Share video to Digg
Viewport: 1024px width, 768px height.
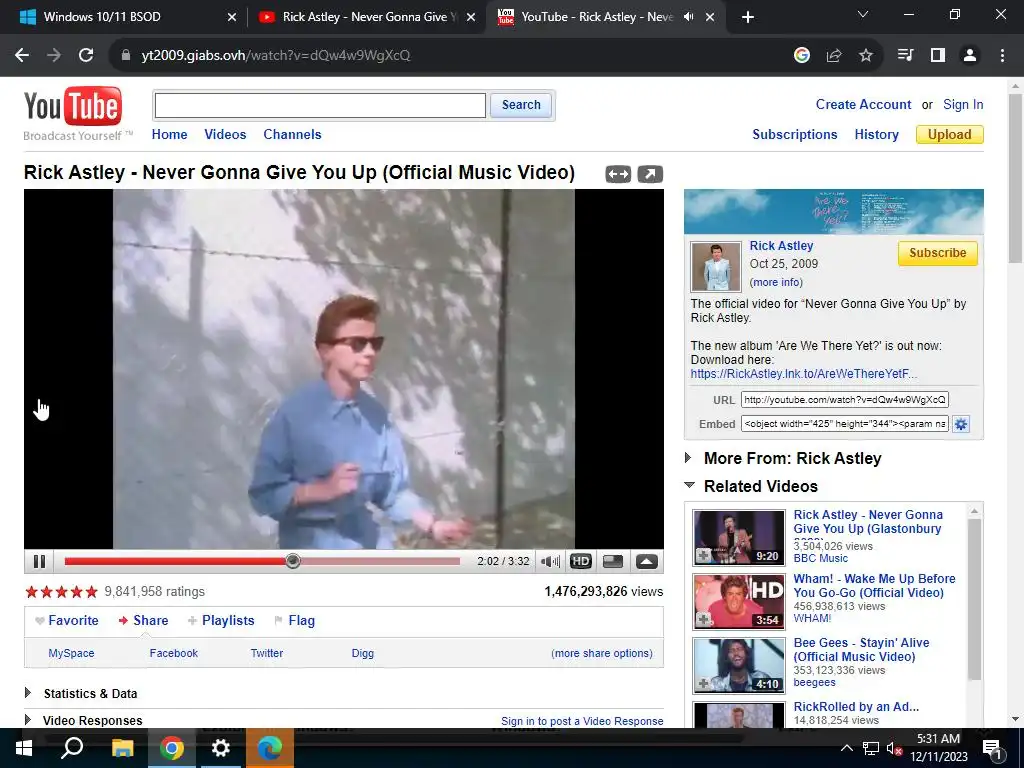(x=362, y=653)
